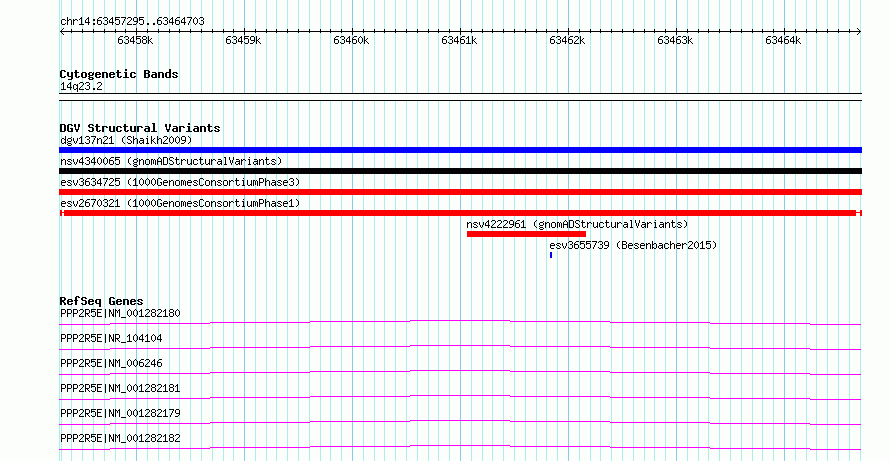This screenshot has width=890, height=461.
Task: Click the 63460k ruler tick label
Action: point(351,40)
